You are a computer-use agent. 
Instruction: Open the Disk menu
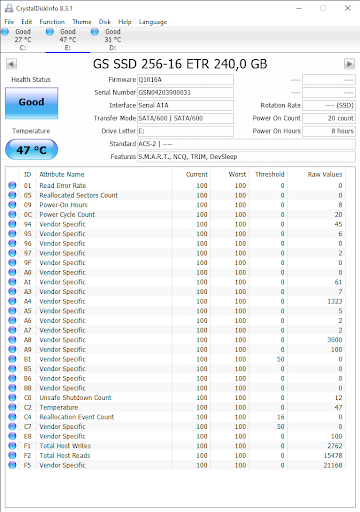pos(104,22)
